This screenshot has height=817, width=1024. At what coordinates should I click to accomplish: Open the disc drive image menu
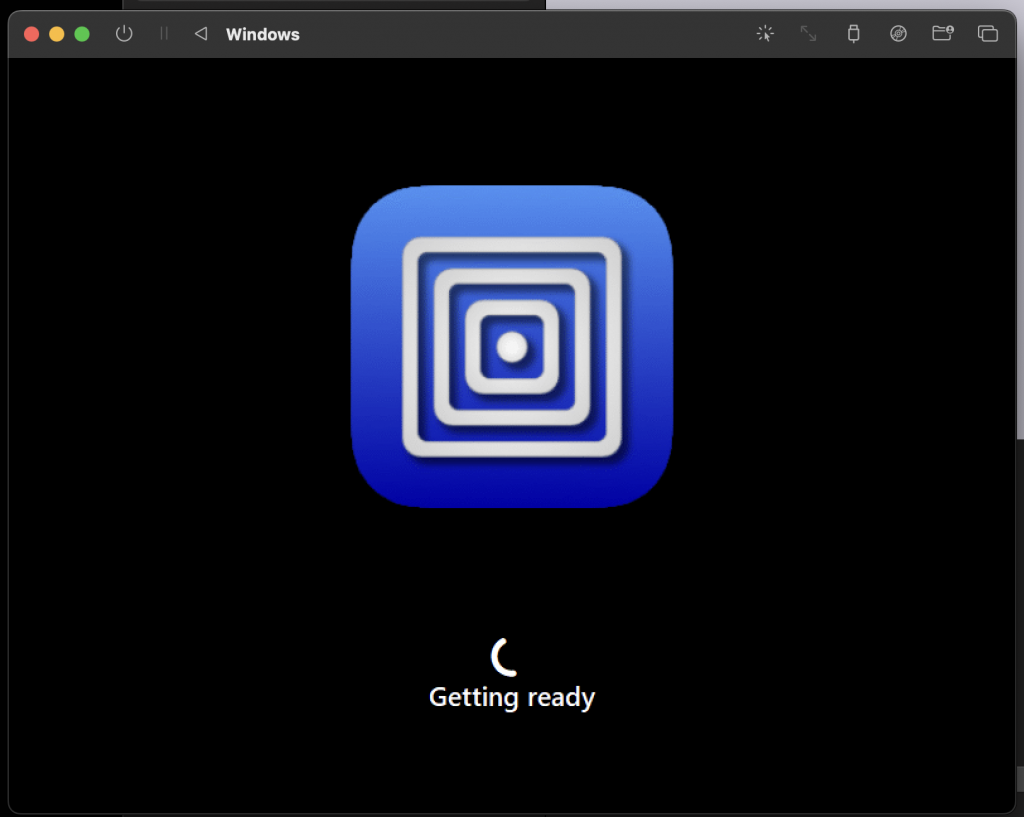coord(898,34)
